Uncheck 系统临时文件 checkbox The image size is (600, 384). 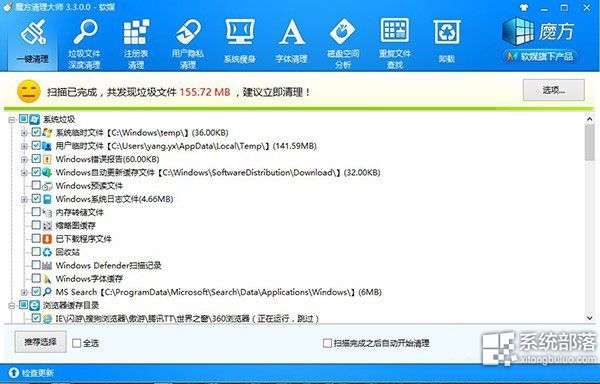click(36, 132)
